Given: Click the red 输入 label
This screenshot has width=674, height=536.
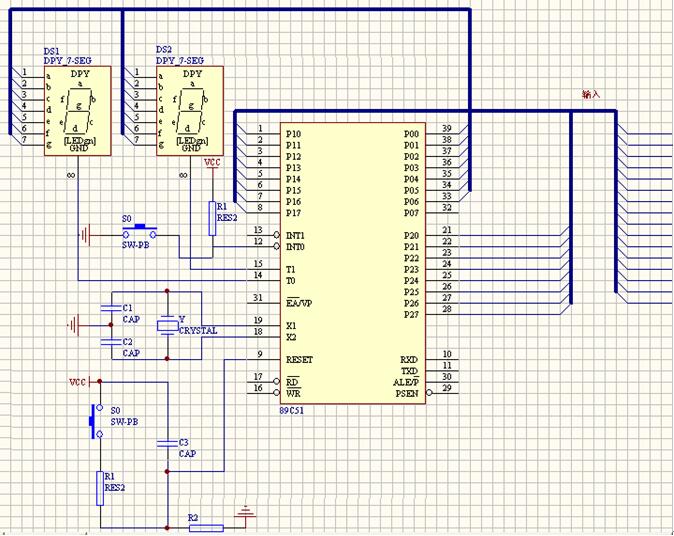Looking at the screenshot, I should pyautogui.click(x=591, y=94).
